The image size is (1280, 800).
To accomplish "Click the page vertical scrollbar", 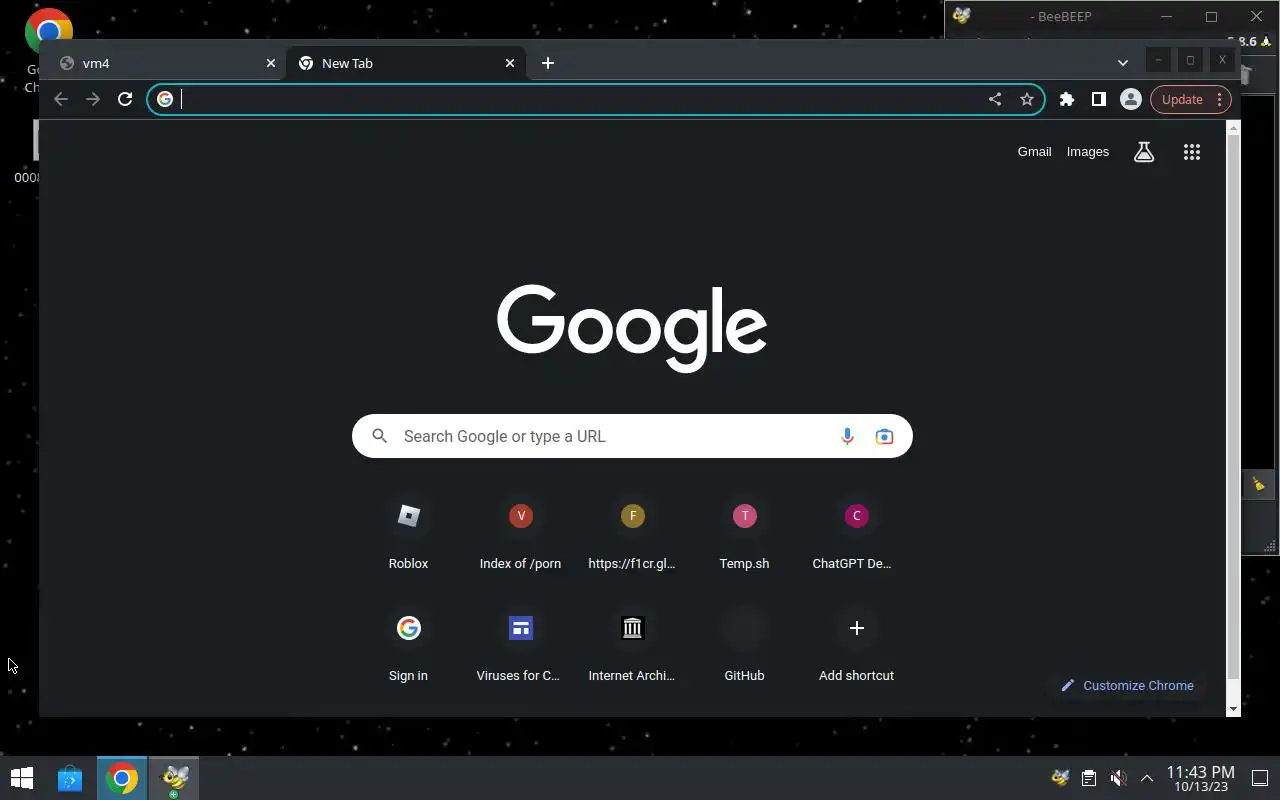I will pyautogui.click(x=1233, y=405).
